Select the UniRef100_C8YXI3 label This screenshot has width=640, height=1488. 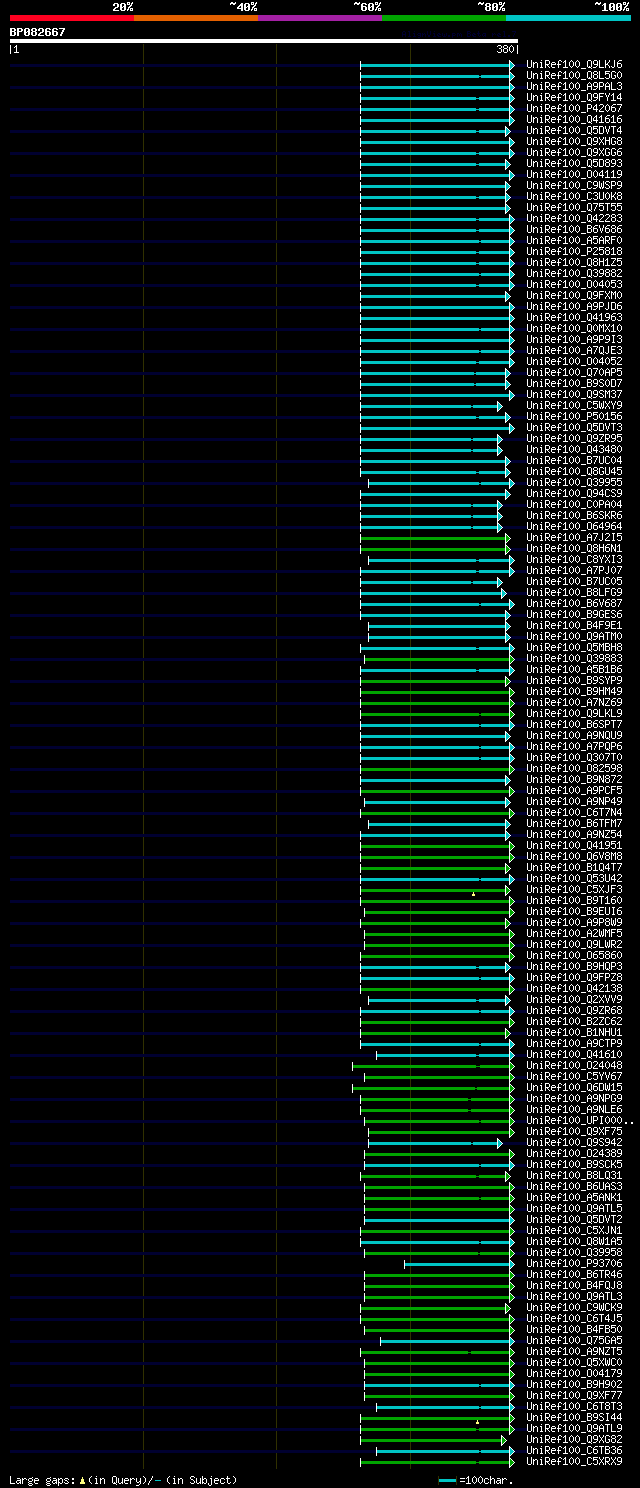pos(574,560)
